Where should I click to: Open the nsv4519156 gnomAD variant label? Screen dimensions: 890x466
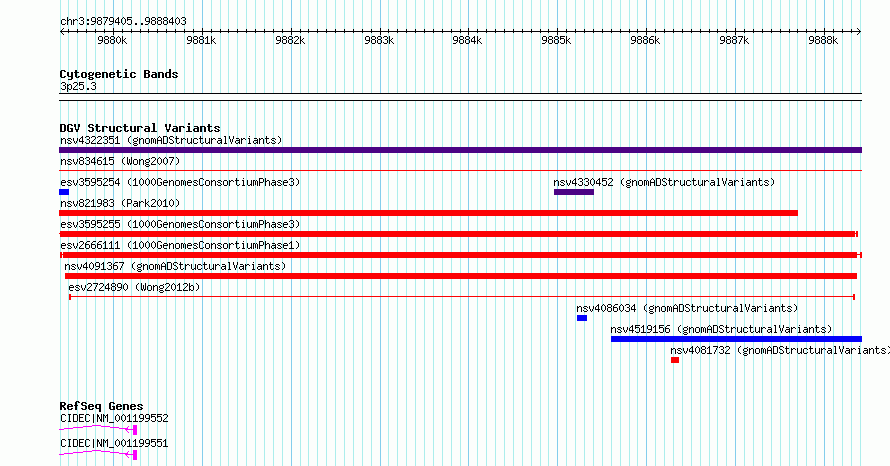pyautogui.click(x=721, y=329)
